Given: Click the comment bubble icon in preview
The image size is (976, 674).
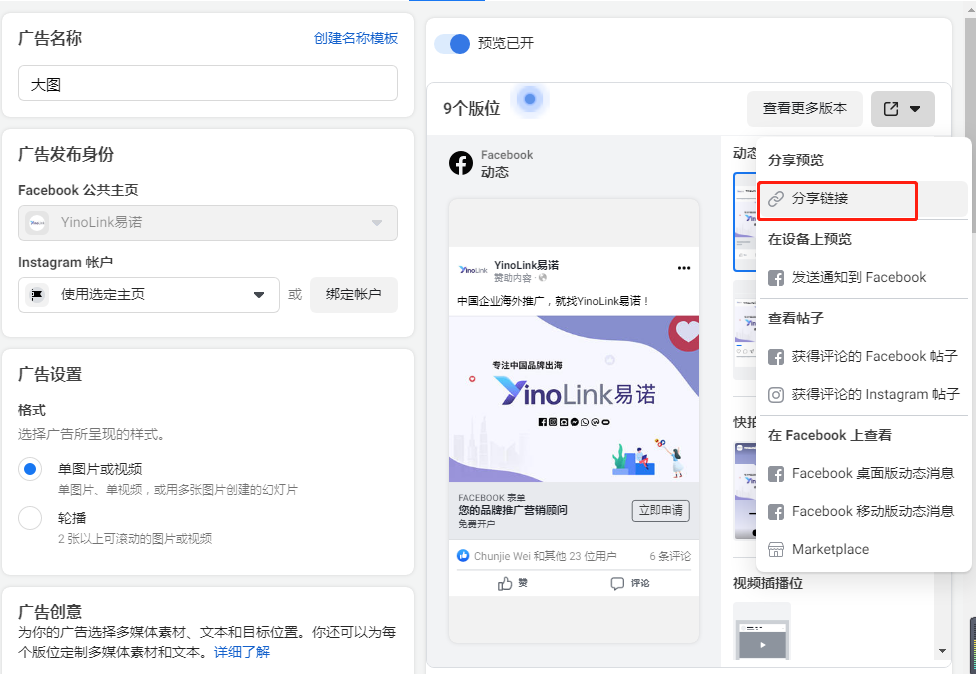Looking at the screenshot, I should click(x=617, y=584).
